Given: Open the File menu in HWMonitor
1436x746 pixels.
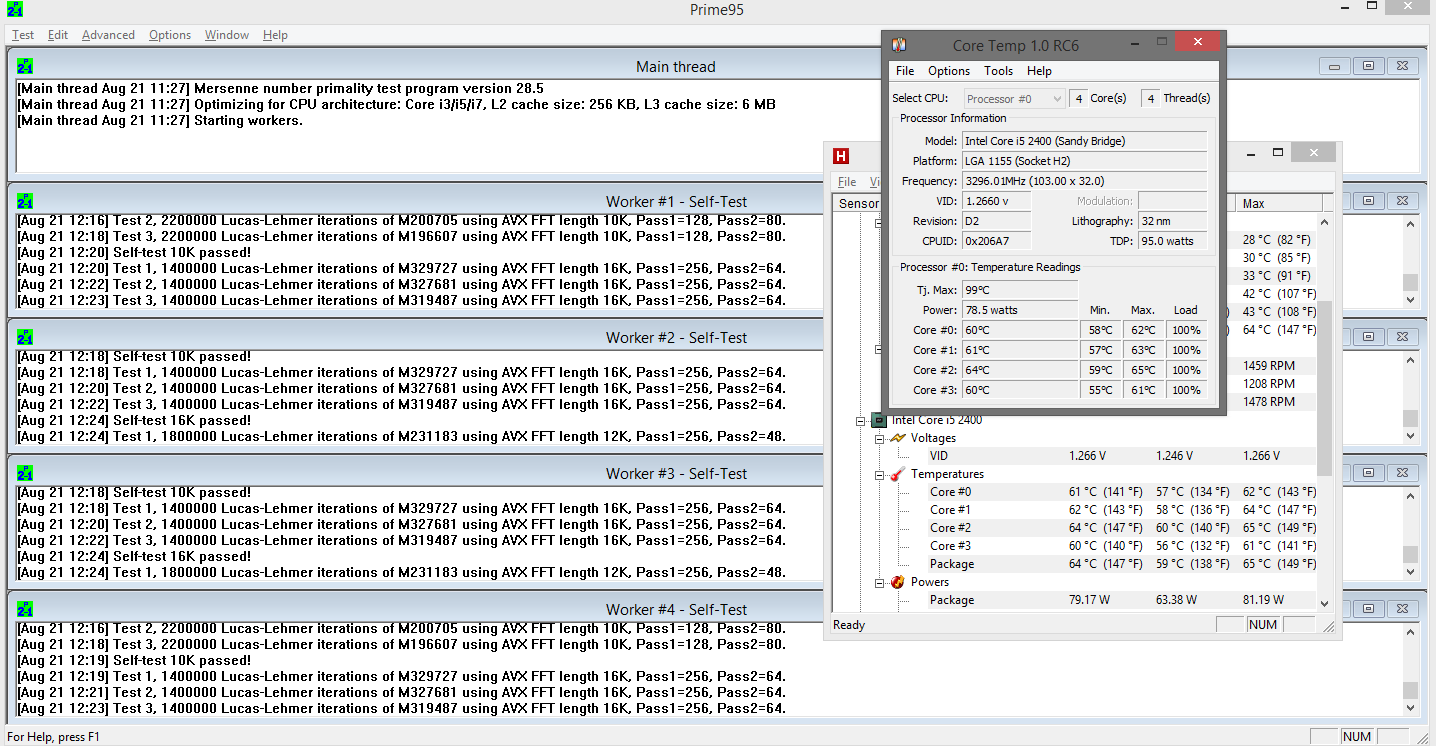Looking at the screenshot, I should [847, 182].
